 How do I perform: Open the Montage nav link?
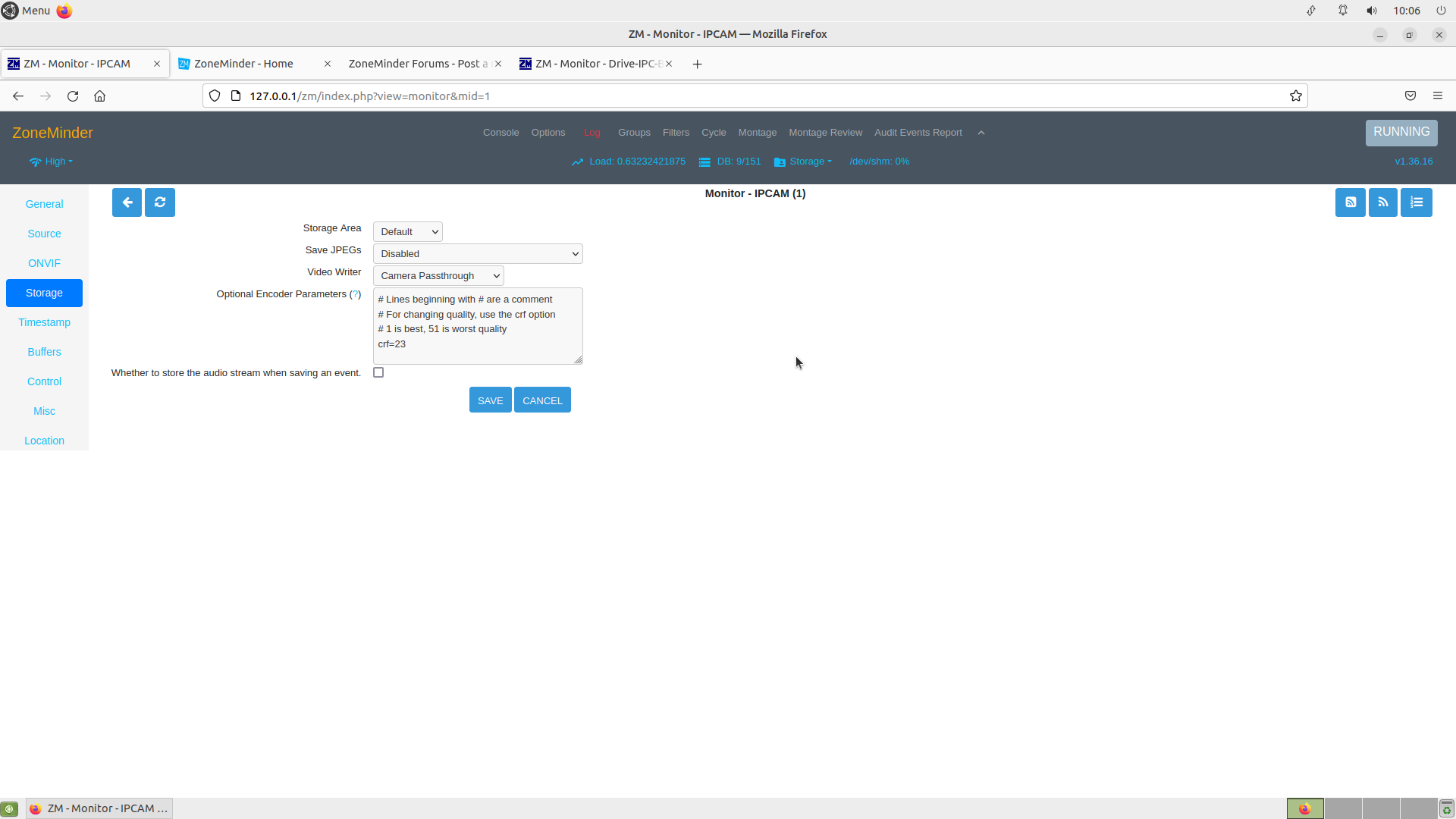758,133
